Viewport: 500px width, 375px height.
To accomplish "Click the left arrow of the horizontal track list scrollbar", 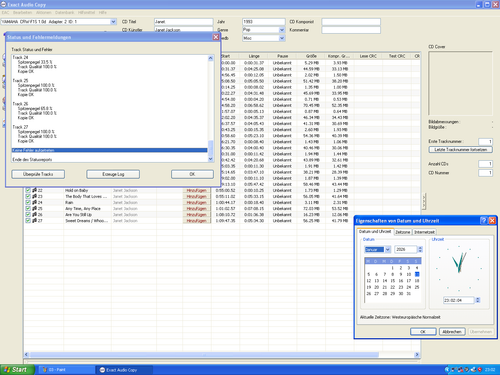I will (x=27, y=355).
